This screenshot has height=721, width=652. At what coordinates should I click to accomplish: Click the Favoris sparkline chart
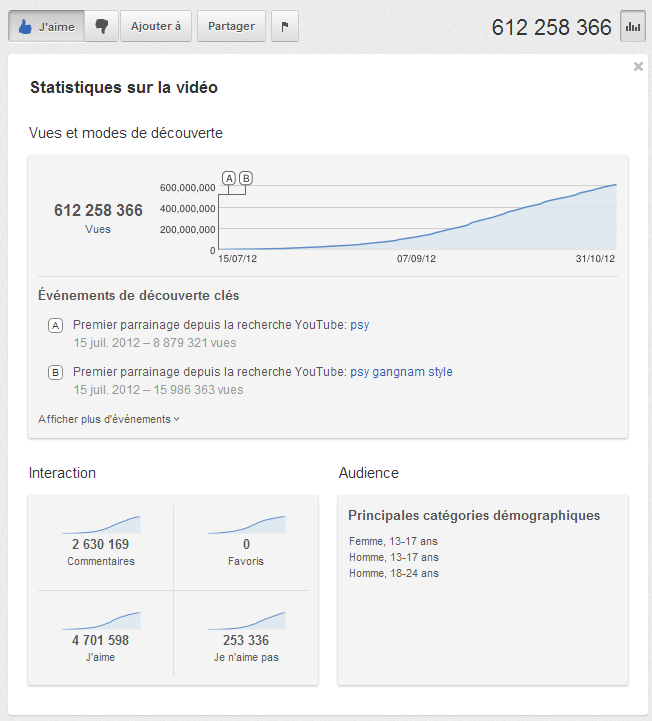click(x=246, y=525)
